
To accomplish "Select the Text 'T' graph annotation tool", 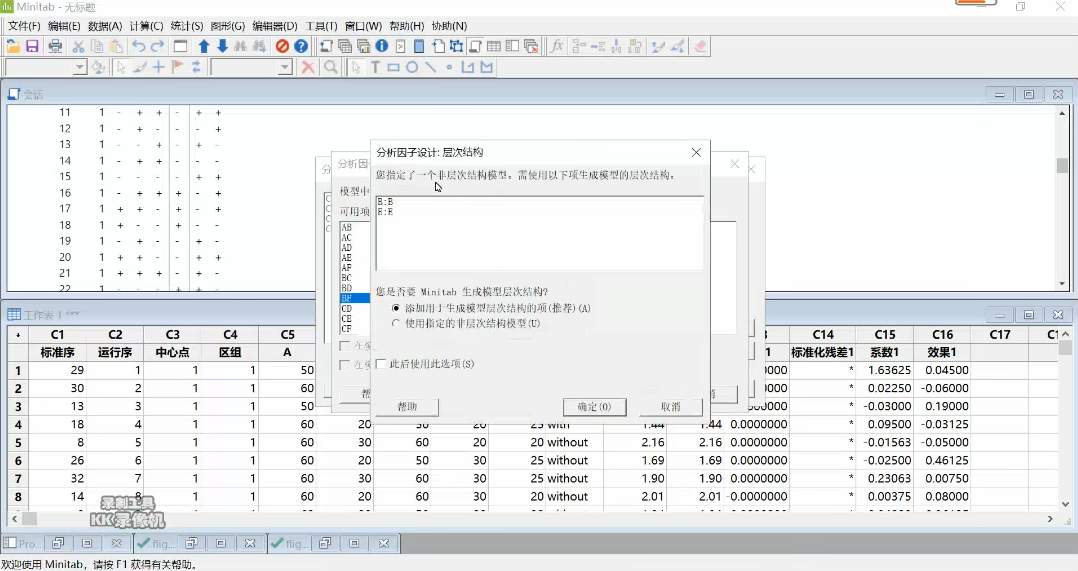I will 375,67.
